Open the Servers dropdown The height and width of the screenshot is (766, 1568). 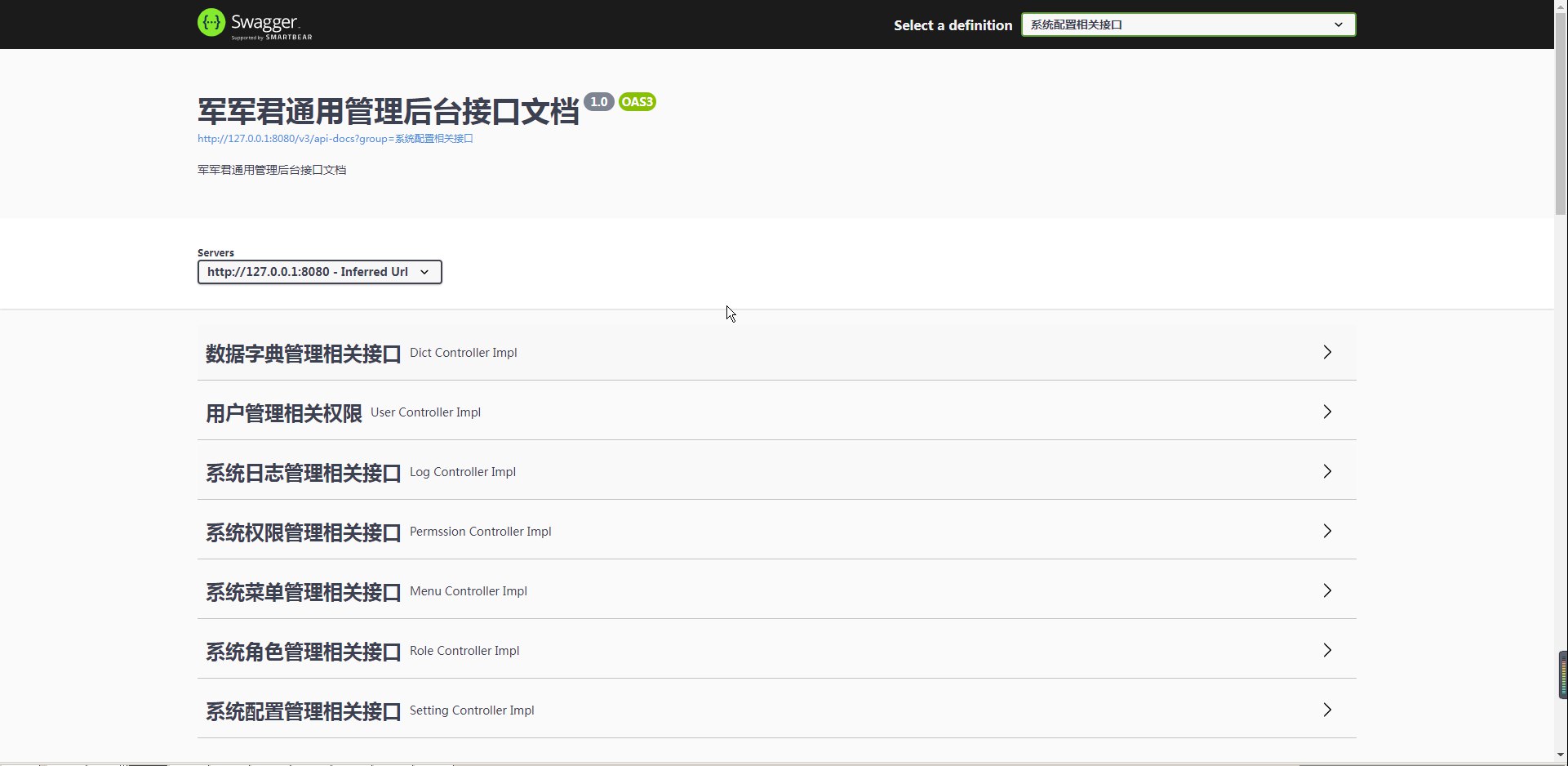coord(319,272)
